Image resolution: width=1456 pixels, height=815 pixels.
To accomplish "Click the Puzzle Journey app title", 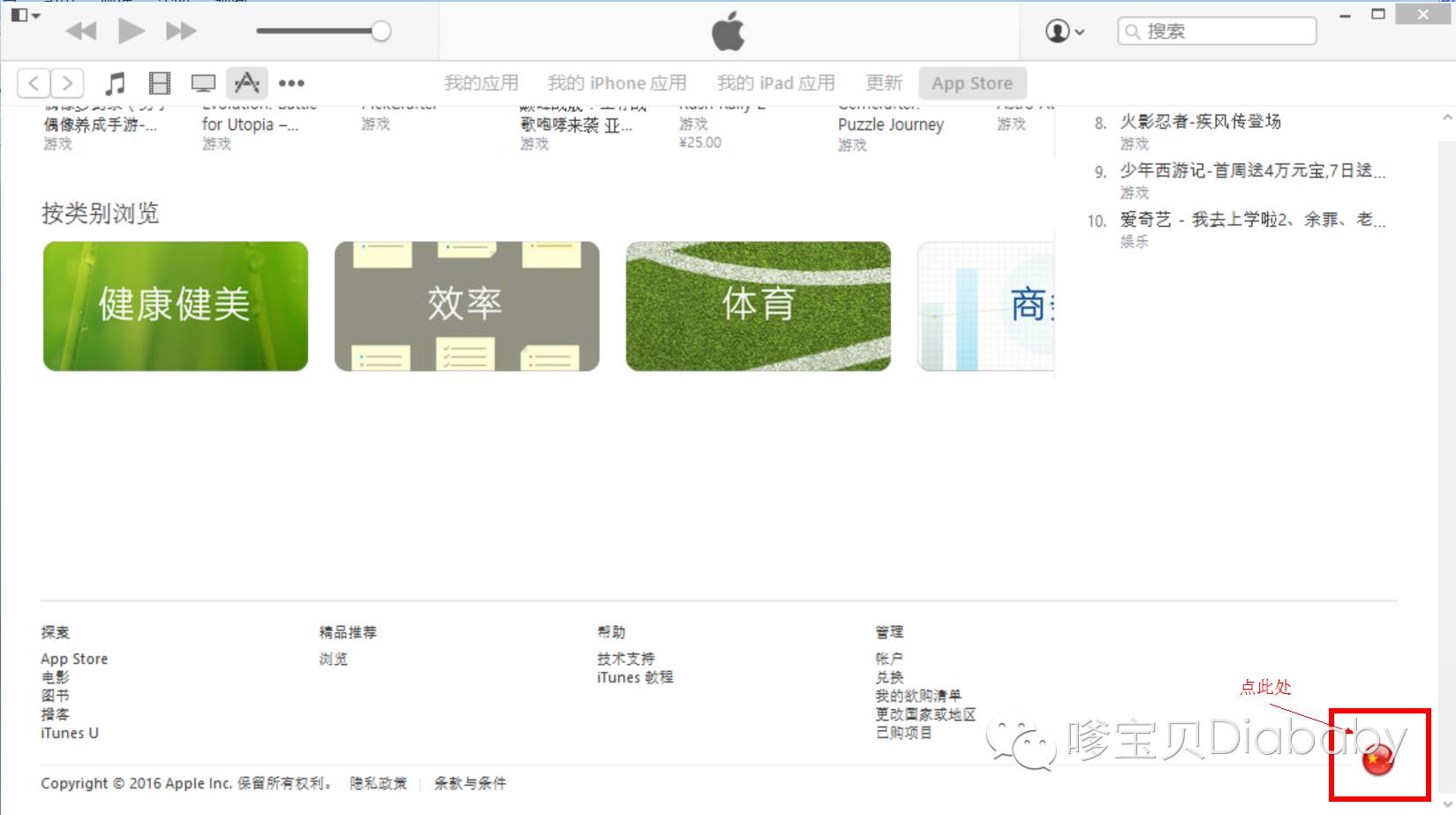I will point(891,125).
